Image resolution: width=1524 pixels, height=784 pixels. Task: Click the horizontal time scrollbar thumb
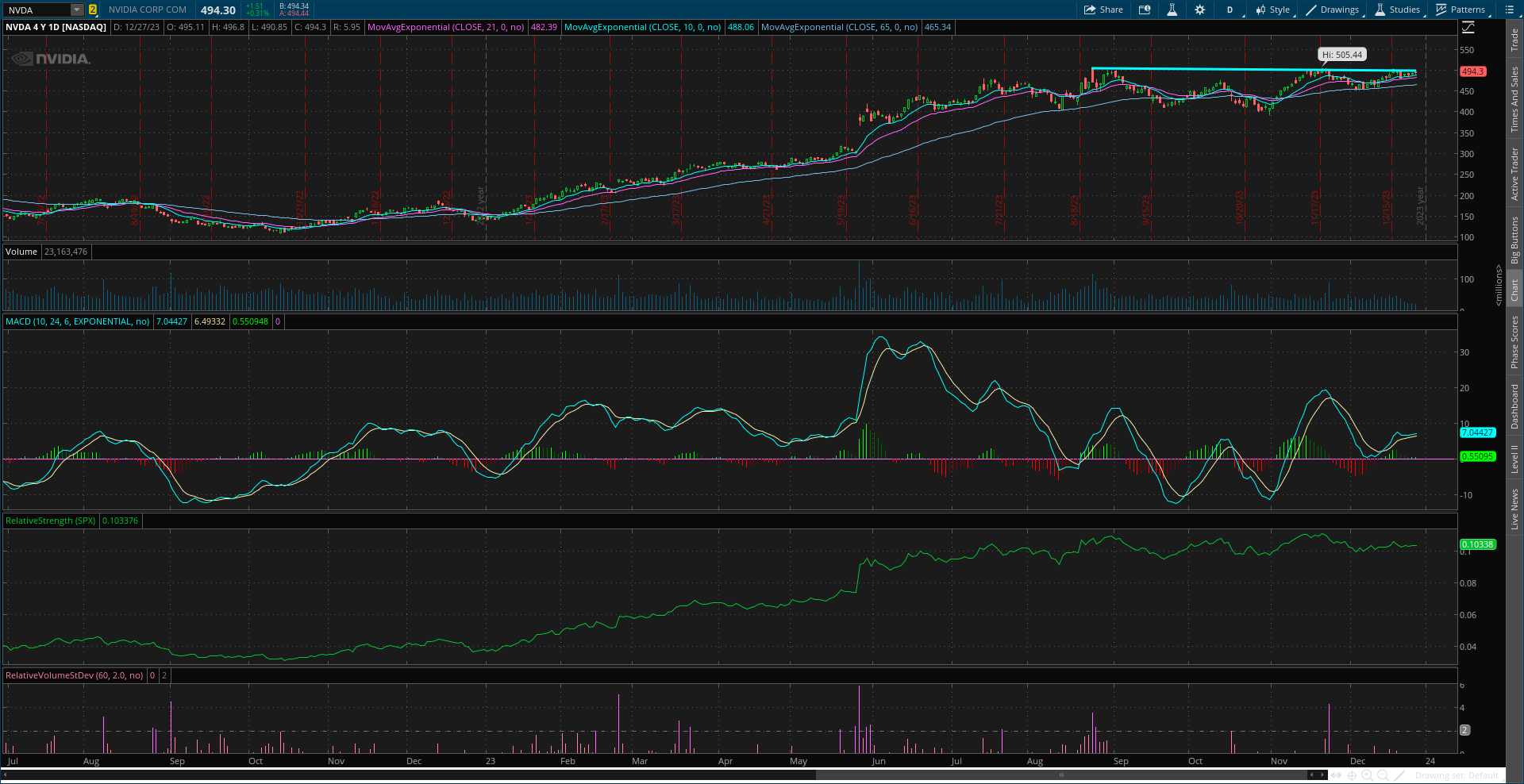click(1061, 775)
